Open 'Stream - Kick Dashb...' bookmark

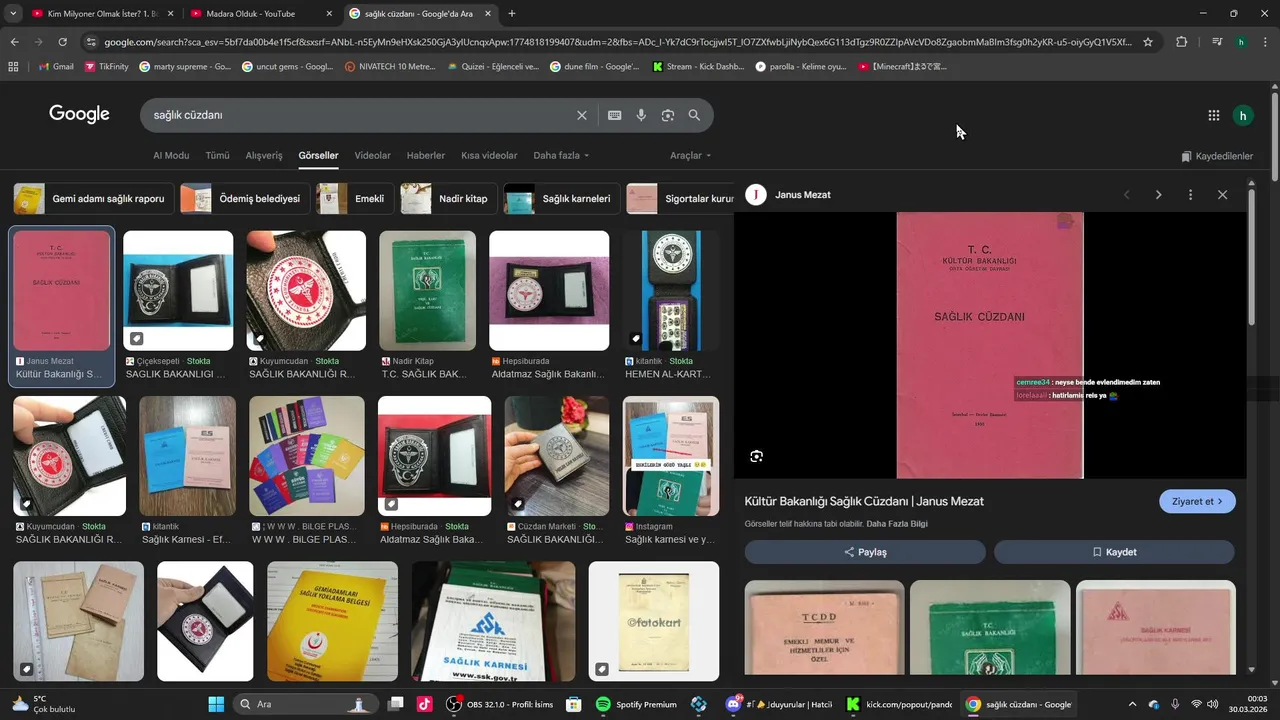click(698, 67)
